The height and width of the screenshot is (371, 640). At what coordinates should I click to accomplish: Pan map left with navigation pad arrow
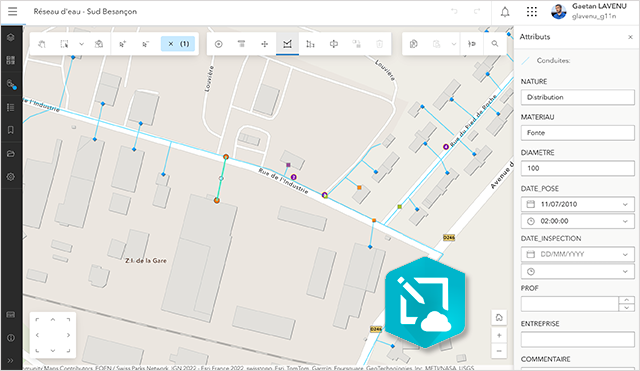pos(38,335)
